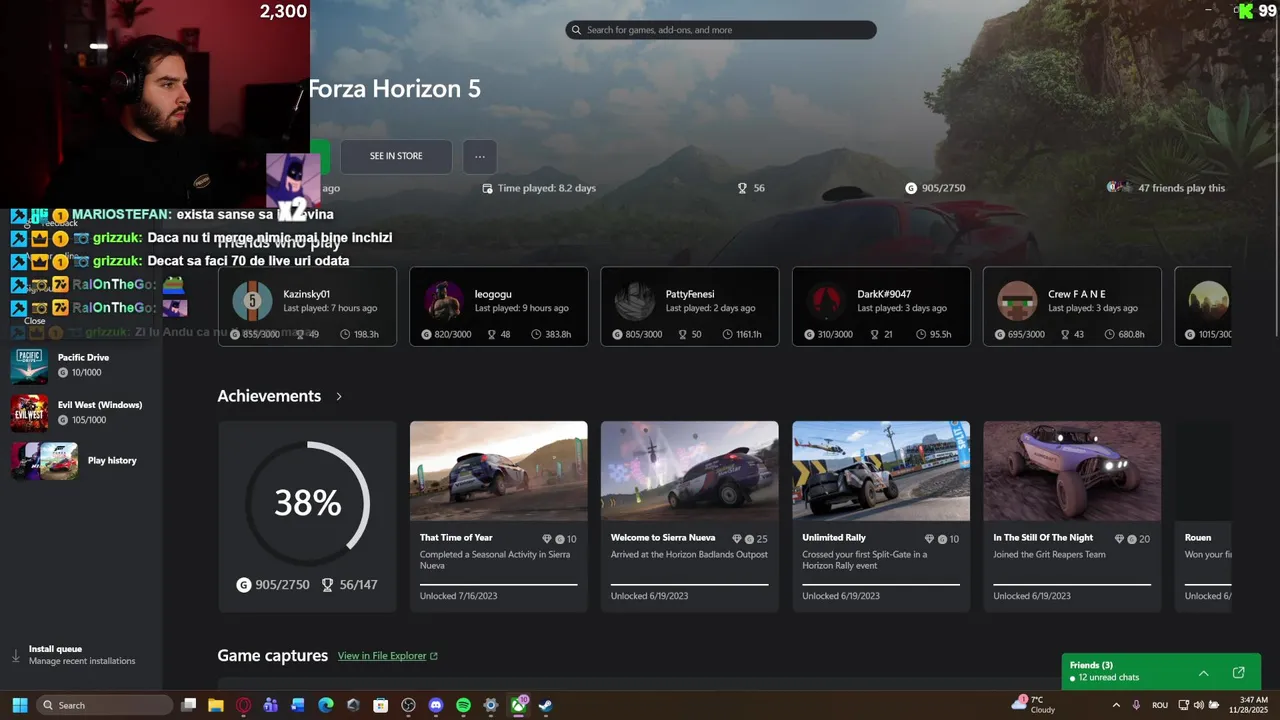Open In The Still Of The Night achievement
1280x720 pixels.
pos(1072,516)
